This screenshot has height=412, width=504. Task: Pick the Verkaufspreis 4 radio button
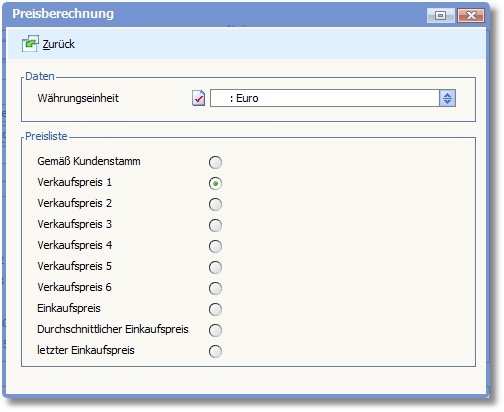click(x=215, y=246)
